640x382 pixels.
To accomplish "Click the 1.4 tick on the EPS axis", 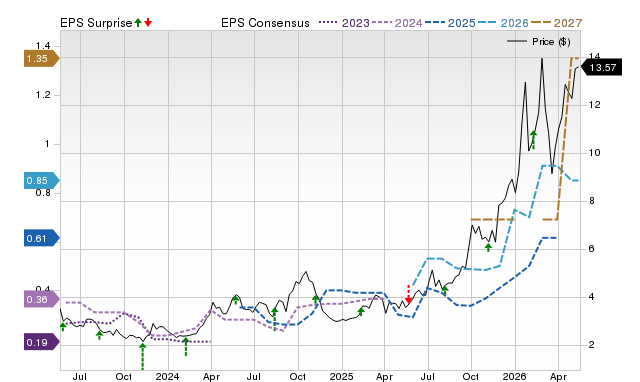I will [x=42, y=45].
